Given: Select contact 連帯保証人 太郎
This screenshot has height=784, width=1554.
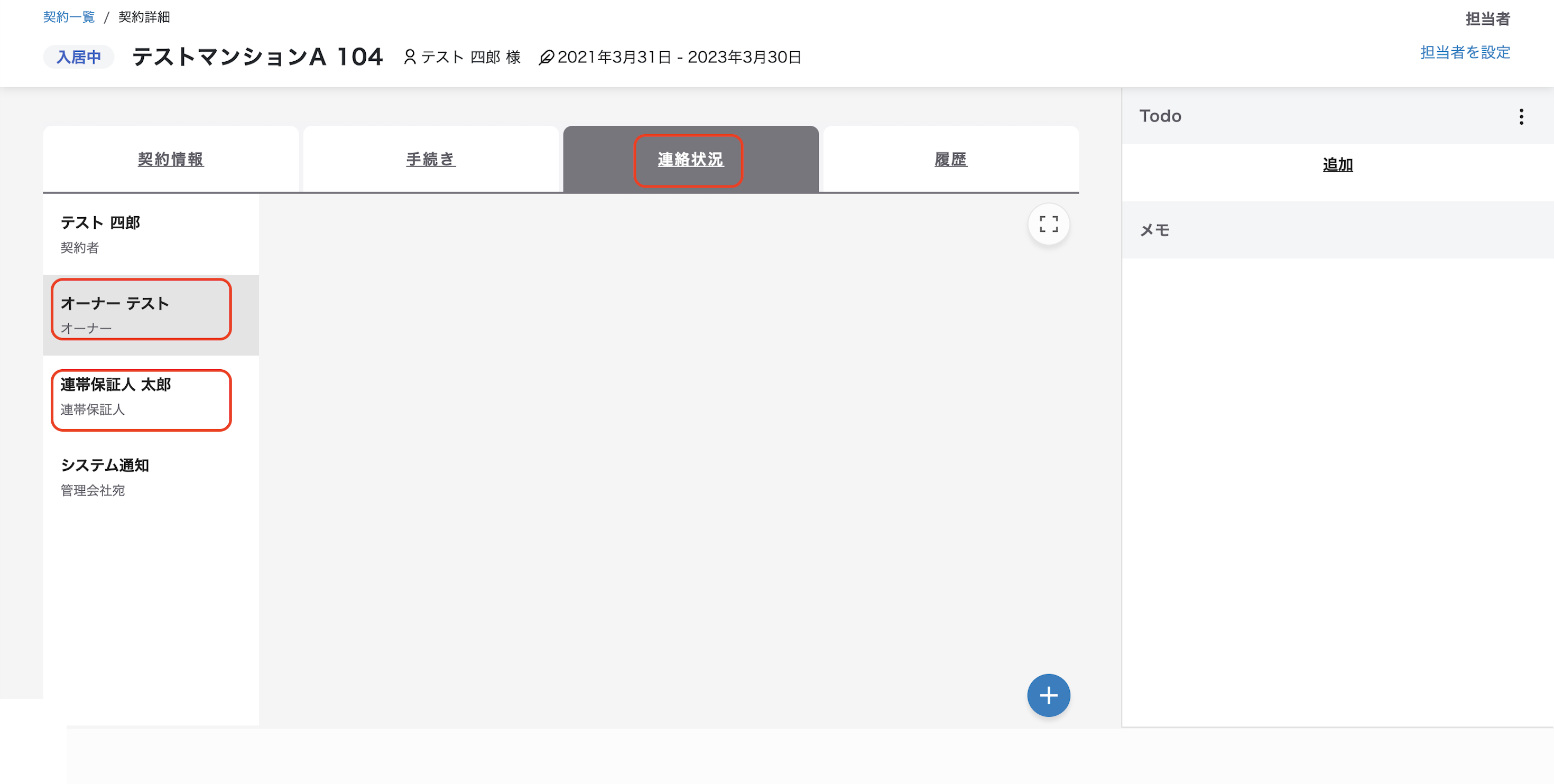Looking at the screenshot, I should click(x=151, y=396).
